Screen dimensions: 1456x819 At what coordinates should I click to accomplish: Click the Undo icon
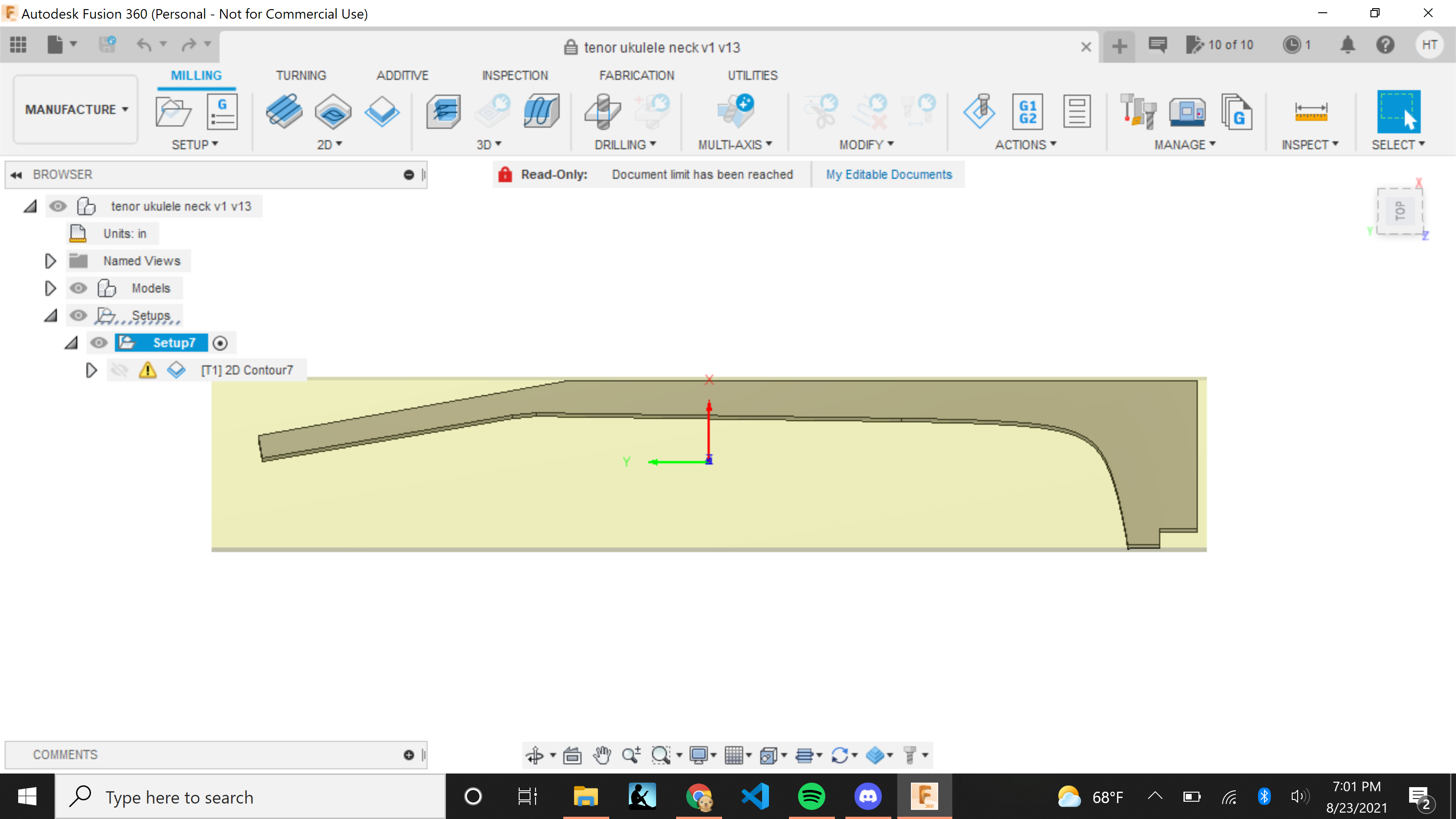point(146,45)
